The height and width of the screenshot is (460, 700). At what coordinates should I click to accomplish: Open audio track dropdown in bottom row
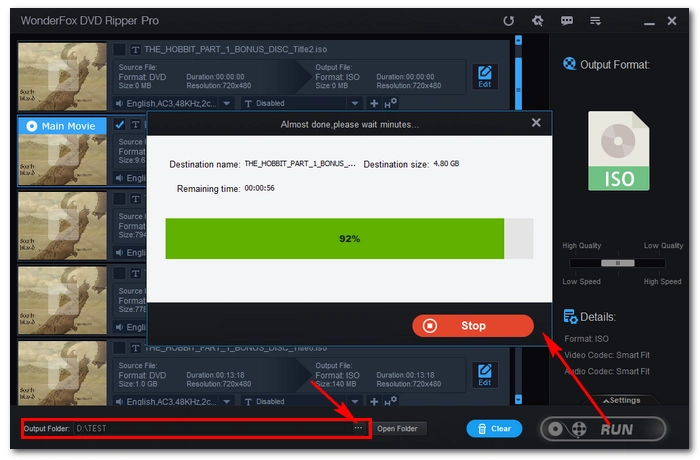(227, 402)
